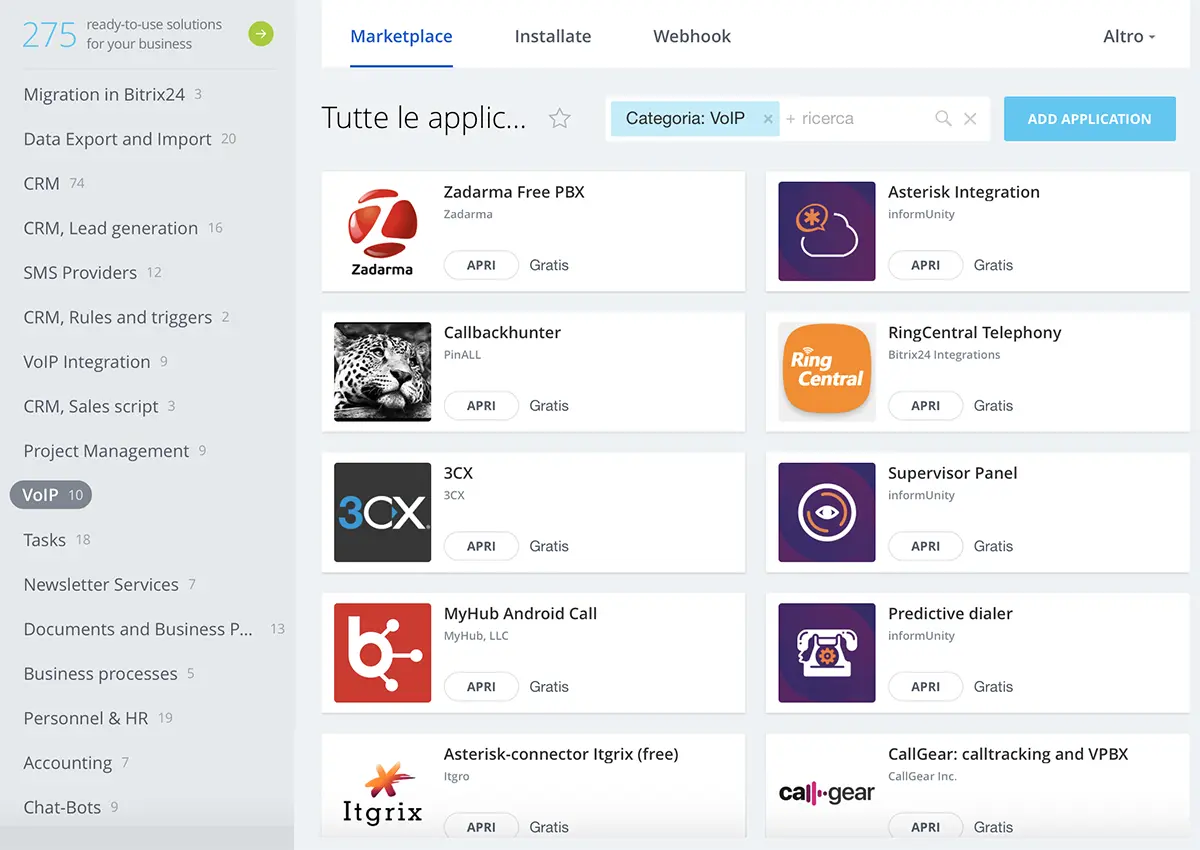This screenshot has width=1200, height=850.
Task: Remove the Categoria: VoIP filter tag
Action: 768,119
